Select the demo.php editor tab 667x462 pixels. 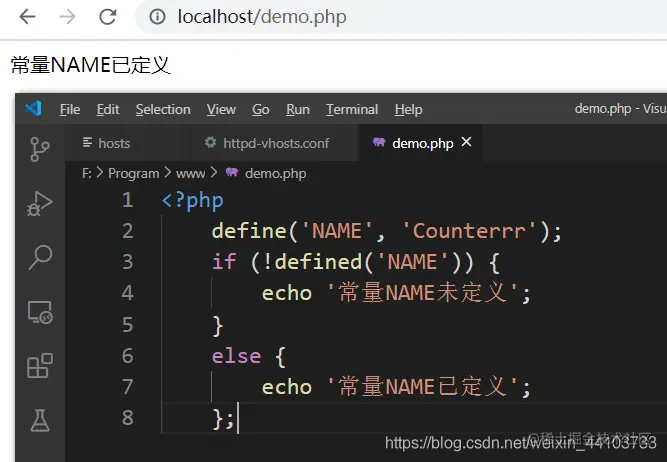[x=422, y=143]
